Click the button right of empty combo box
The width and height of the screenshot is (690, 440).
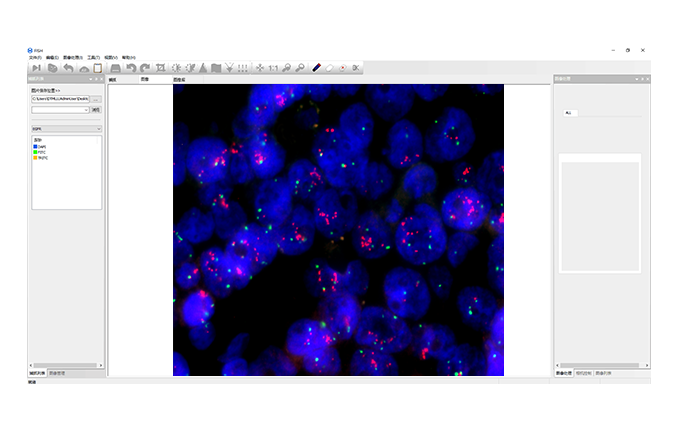(96, 110)
